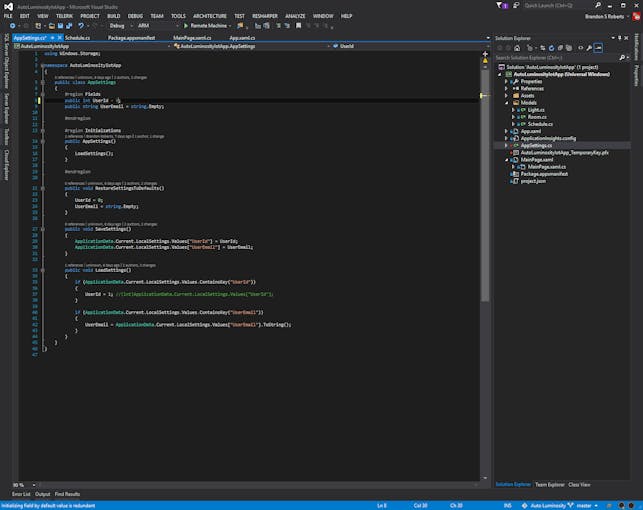Open the Debug configuration dropdown
The height and width of the screenshot is (510, 643).
pos(121,26)
